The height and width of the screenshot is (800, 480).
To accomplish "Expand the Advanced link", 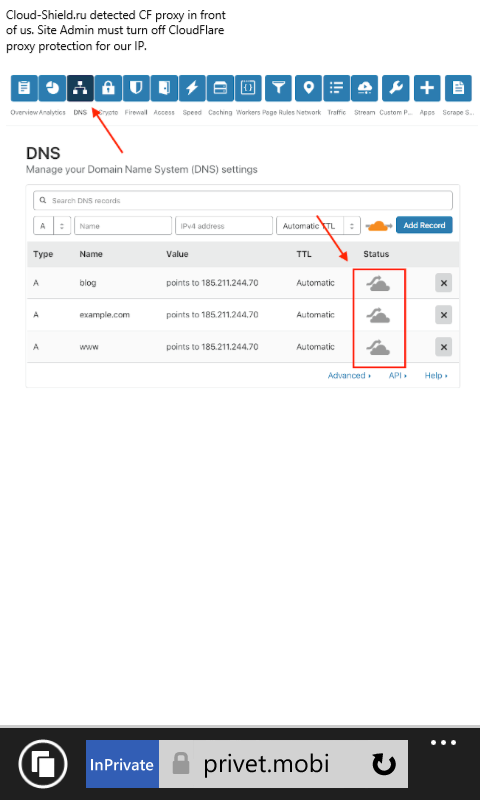I will (349, 376).
